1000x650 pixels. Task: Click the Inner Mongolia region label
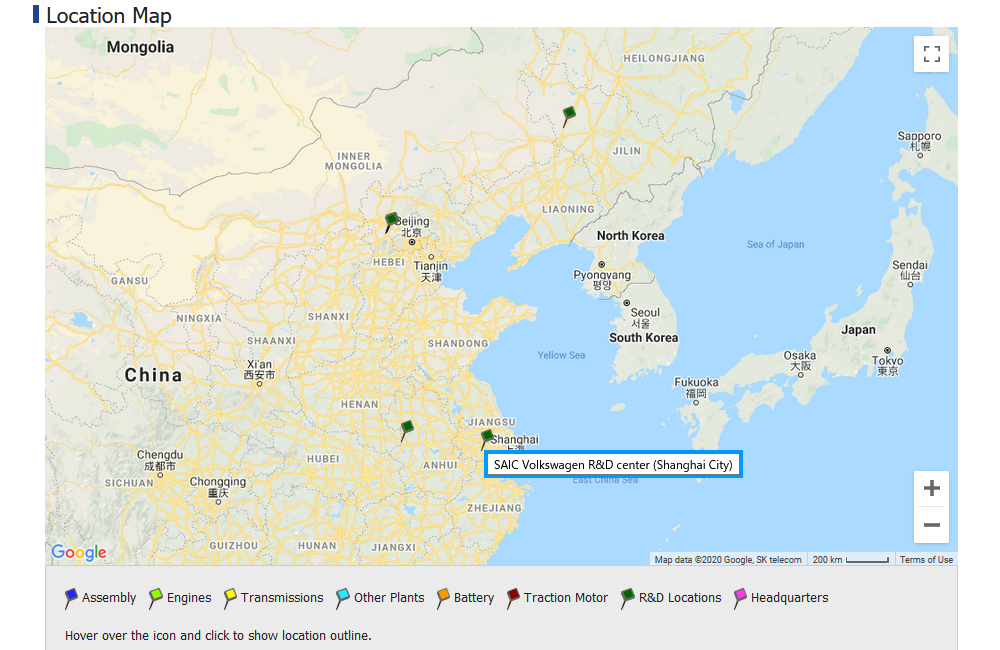click(x=353, y=161)
